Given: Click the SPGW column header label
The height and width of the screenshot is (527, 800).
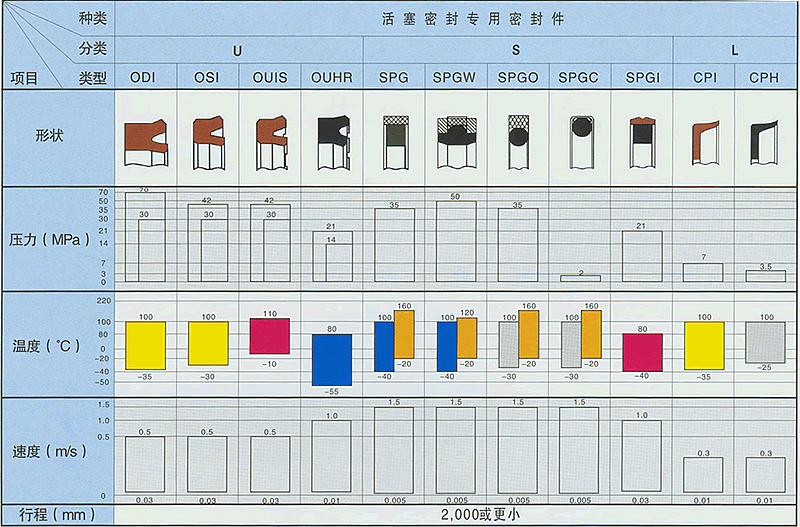Looking at the screenshot, I should tap(455, 78).
